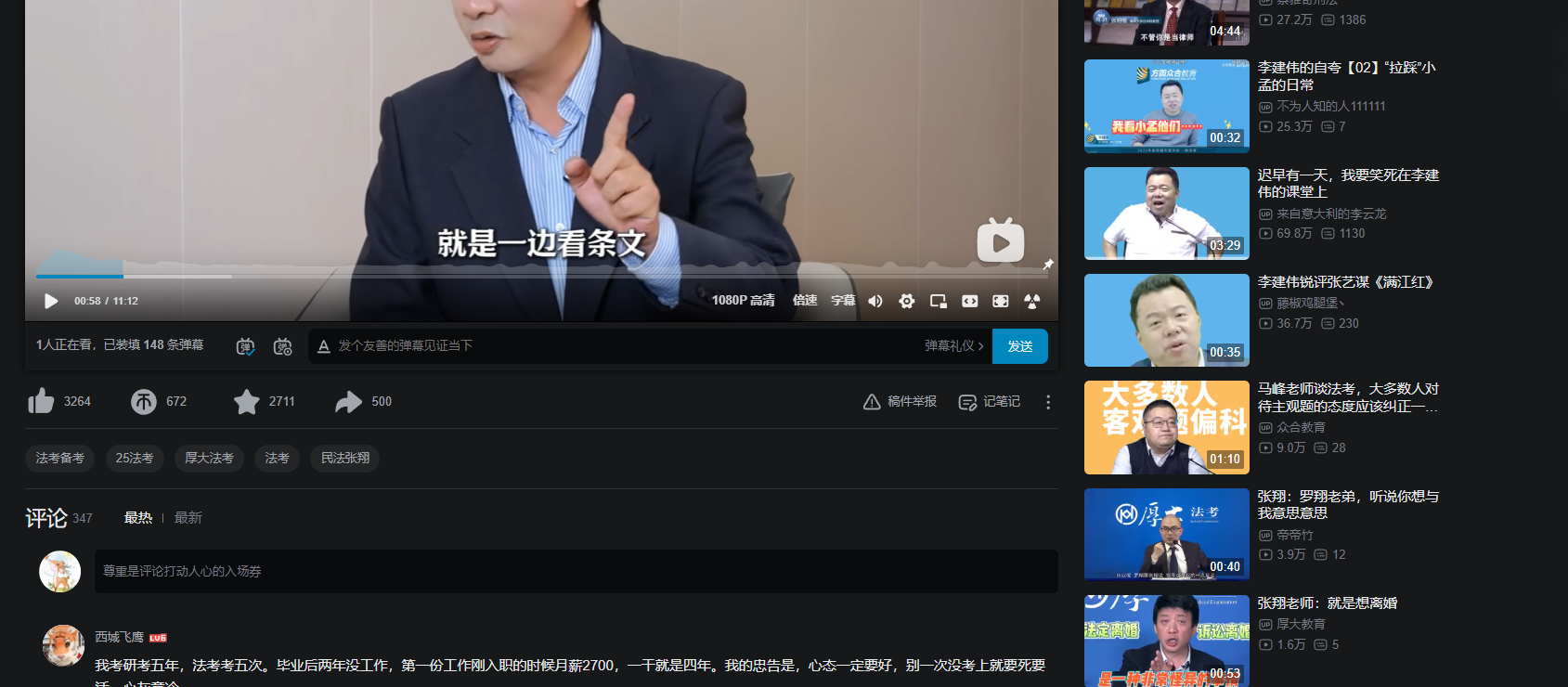
Task: Click the radiation-symbol icon in player controls
Action: click(x=1032, y=301)
